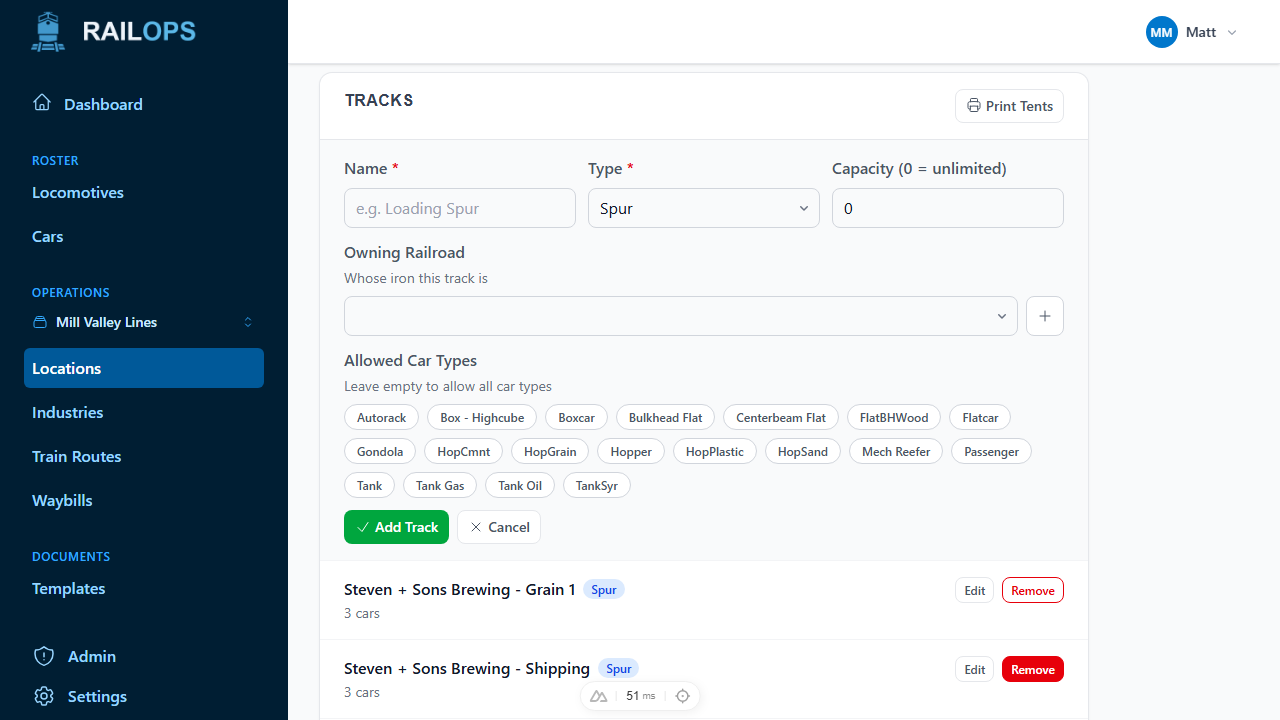Toggle the Boxcar car type chip
Image resolution: width=1280 pixels, height=720 pixels.
[x=577, y=418]
